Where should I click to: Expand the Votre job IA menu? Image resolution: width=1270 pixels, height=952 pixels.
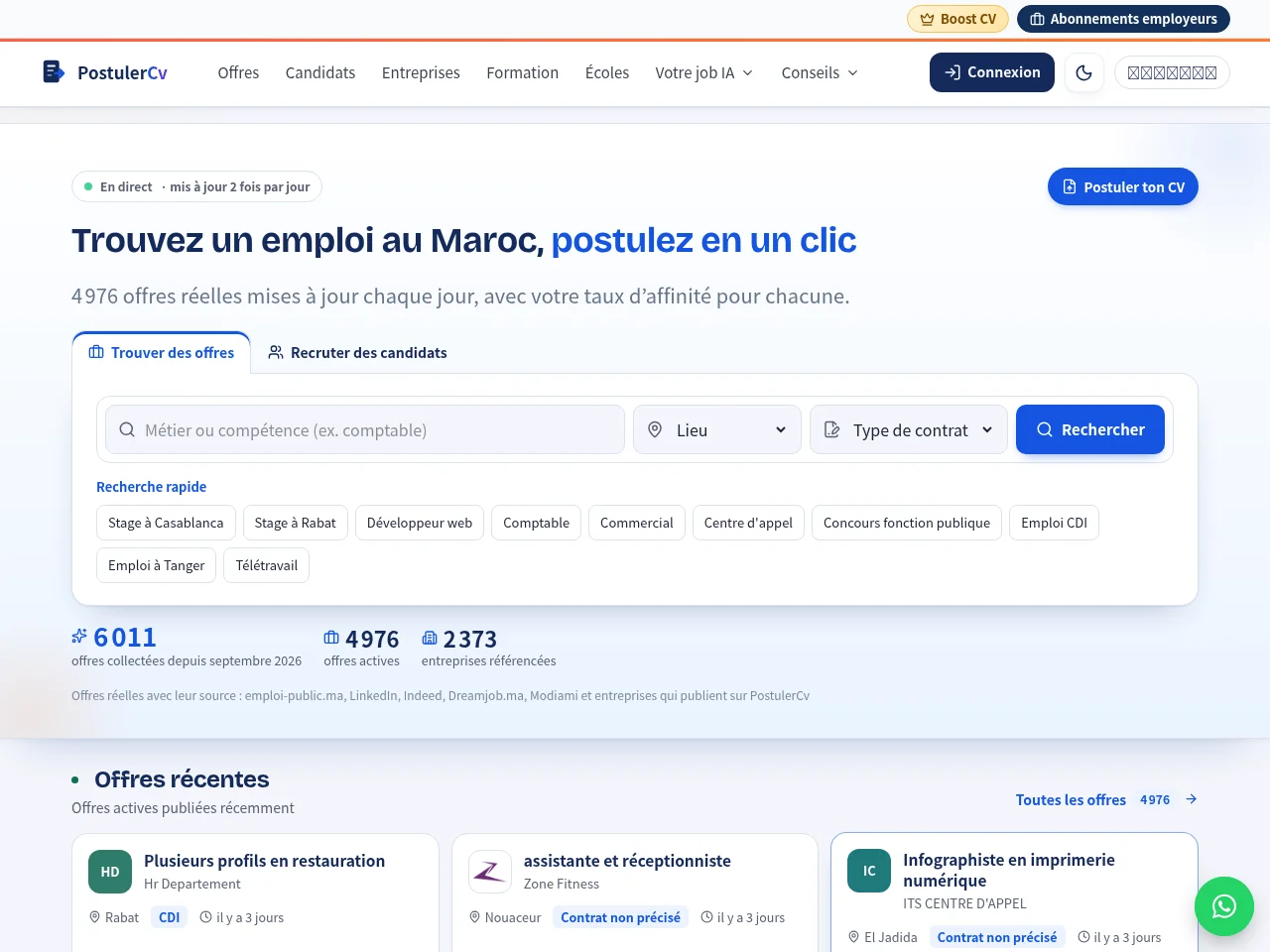coord(704,72)
